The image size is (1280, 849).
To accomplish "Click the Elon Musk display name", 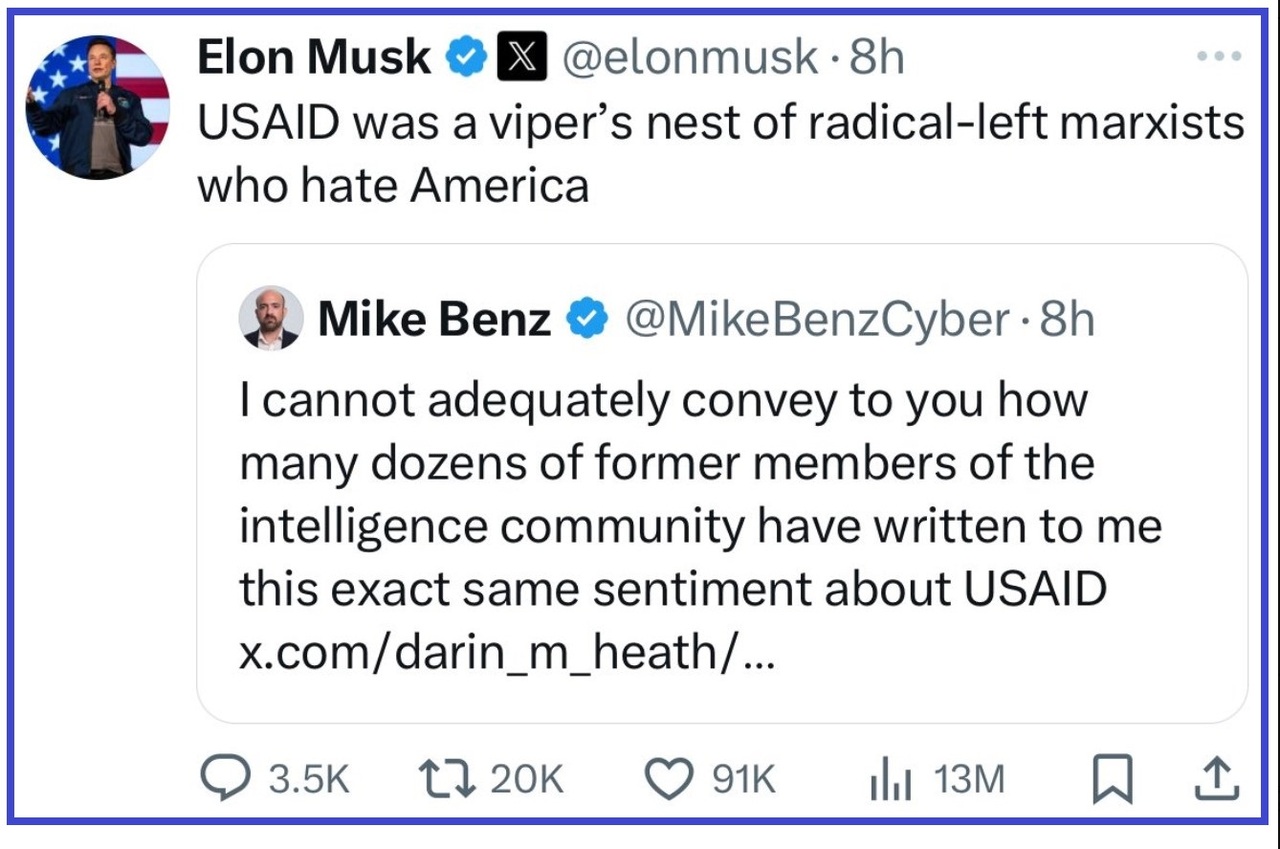I will pos(314,58).
